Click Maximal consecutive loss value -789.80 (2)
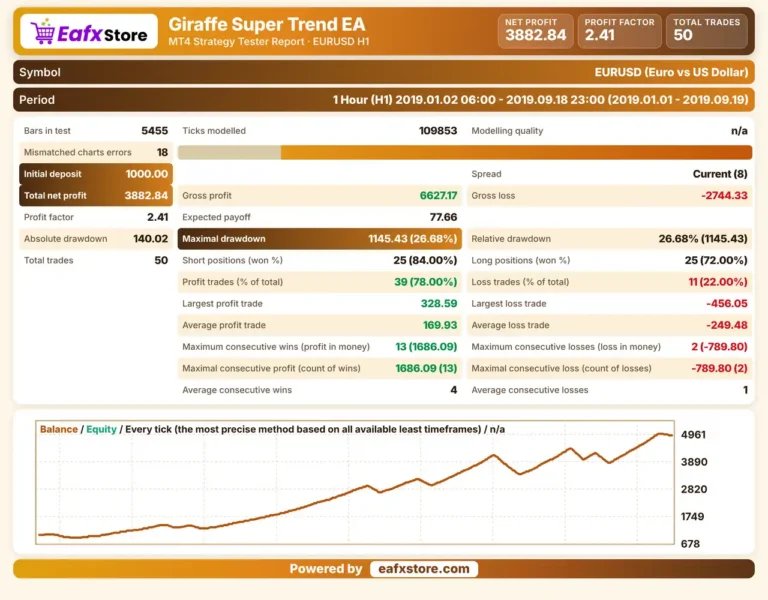768x600 pixels. click(720, 368)
